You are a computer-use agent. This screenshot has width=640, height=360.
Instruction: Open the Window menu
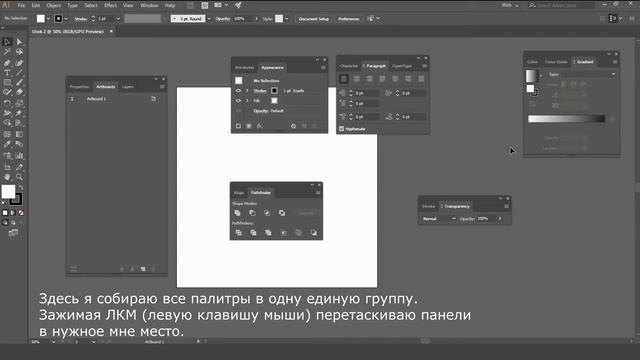point(149,6)
